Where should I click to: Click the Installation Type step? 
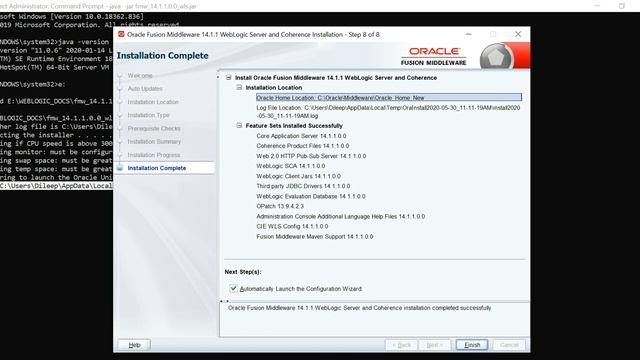click(149, 115)
